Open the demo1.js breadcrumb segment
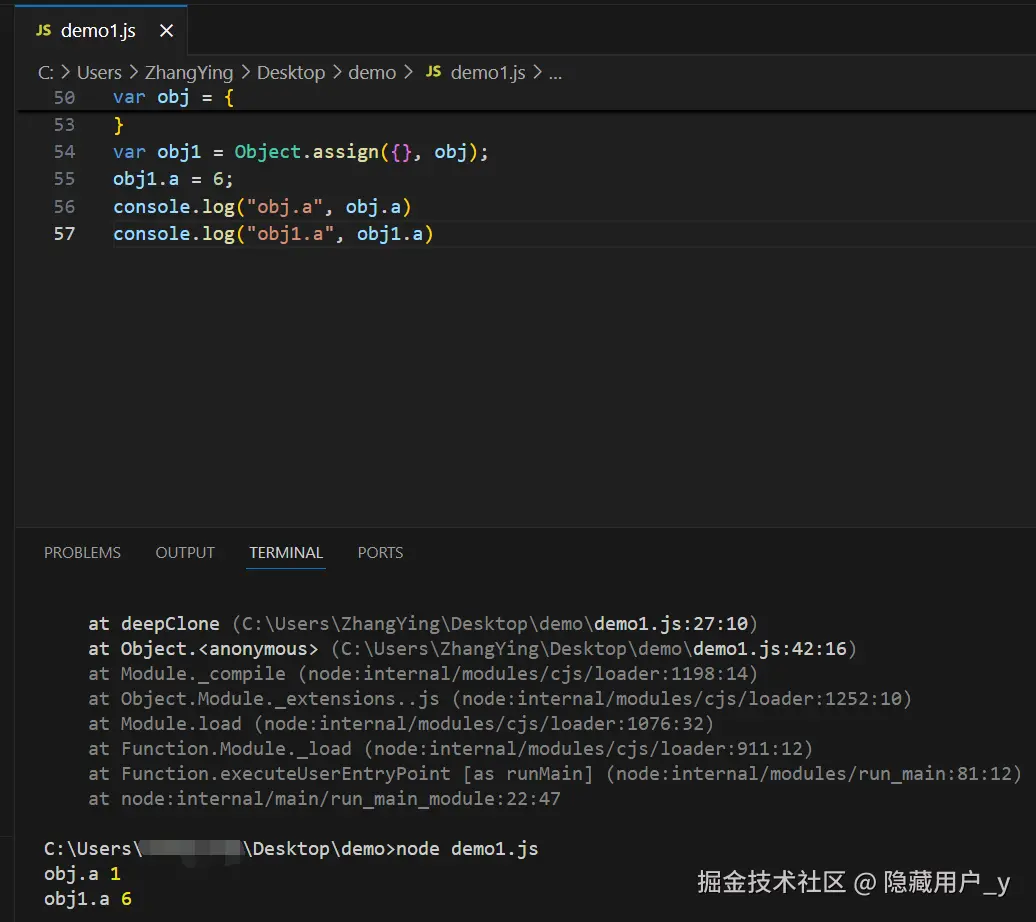 pos(488,72)
